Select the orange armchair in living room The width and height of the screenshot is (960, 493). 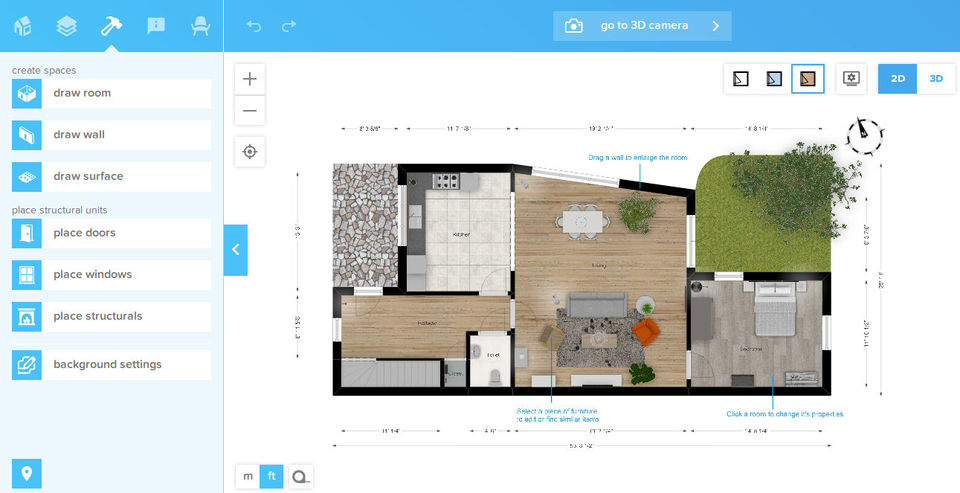click(x=646, y=331)
